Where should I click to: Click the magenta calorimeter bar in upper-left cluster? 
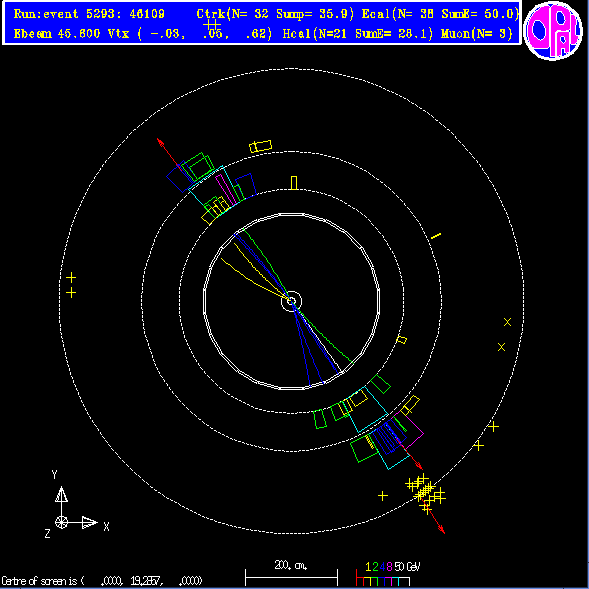tap(226, 190)
